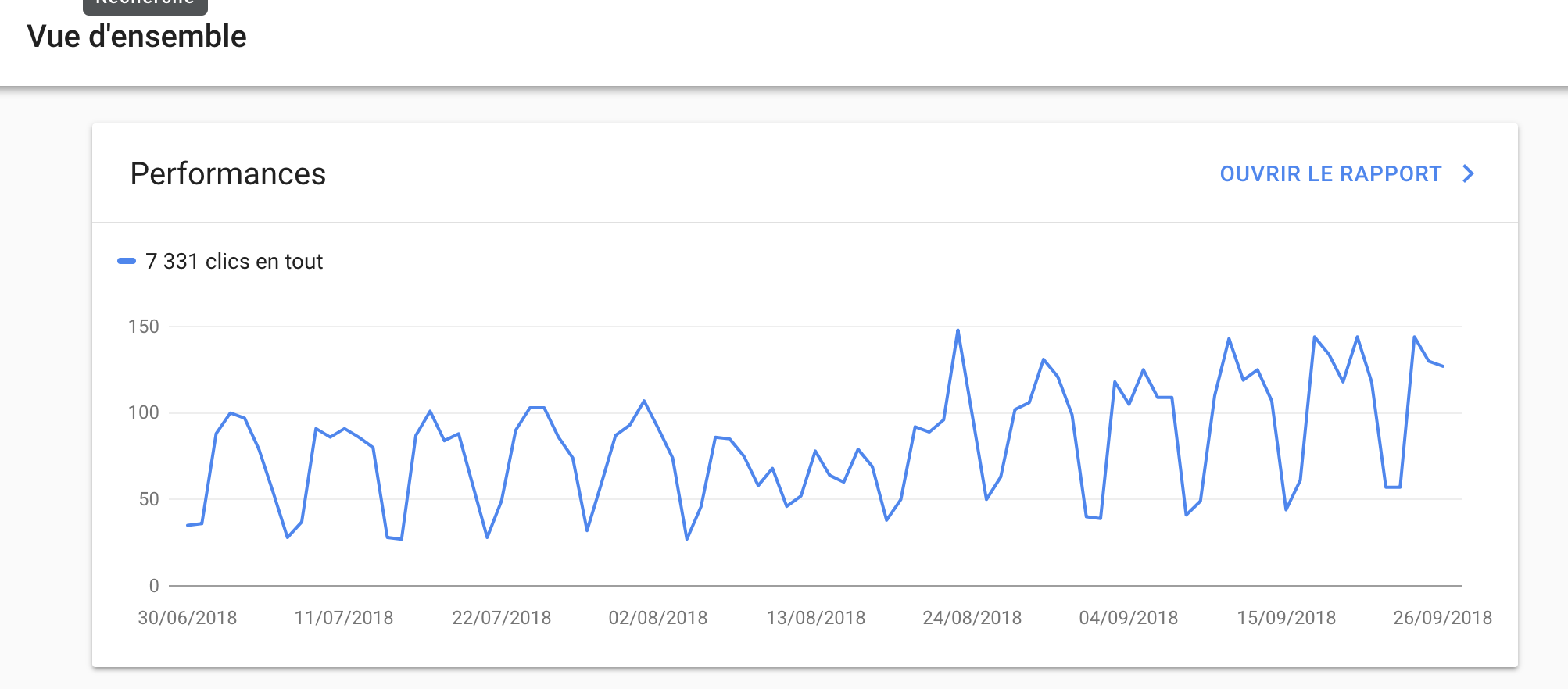
Task: Click the 26/09/2018 date label on the axis
Action: click(1443, 618)
